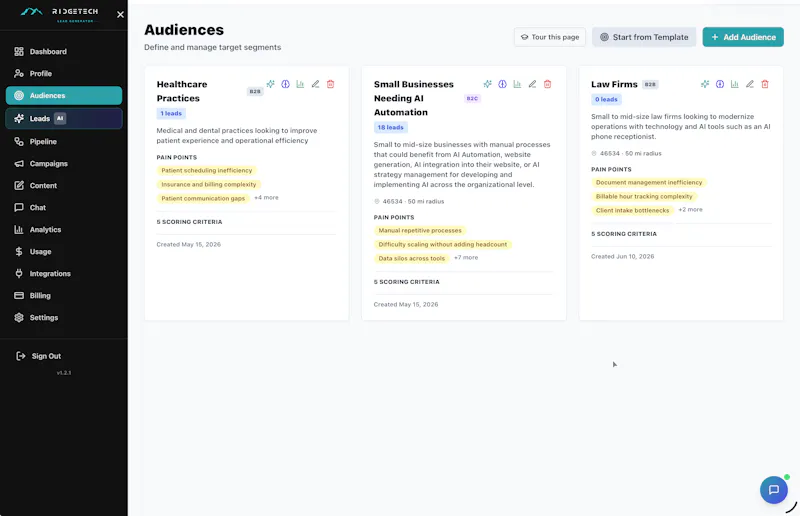This screenshot has width=800, height=516.
Task: Expand "+2 more" pain points on Law Firms card
Action: point(690,209)
